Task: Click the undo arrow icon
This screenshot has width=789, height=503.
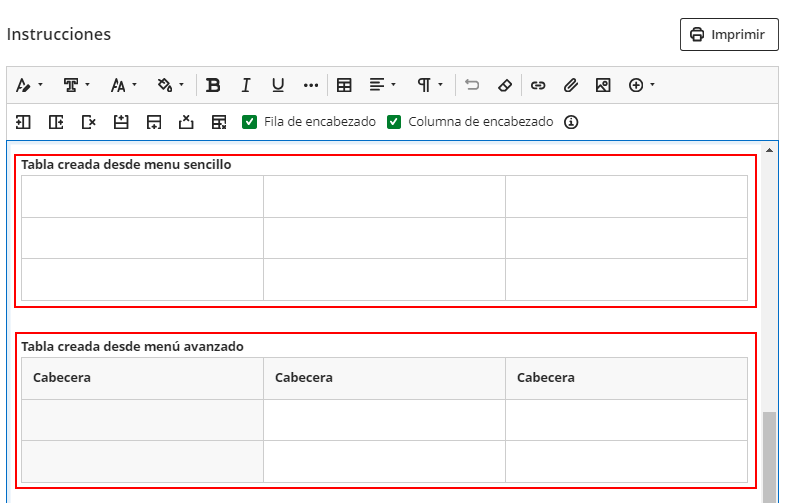Action: tap(472, 85)
